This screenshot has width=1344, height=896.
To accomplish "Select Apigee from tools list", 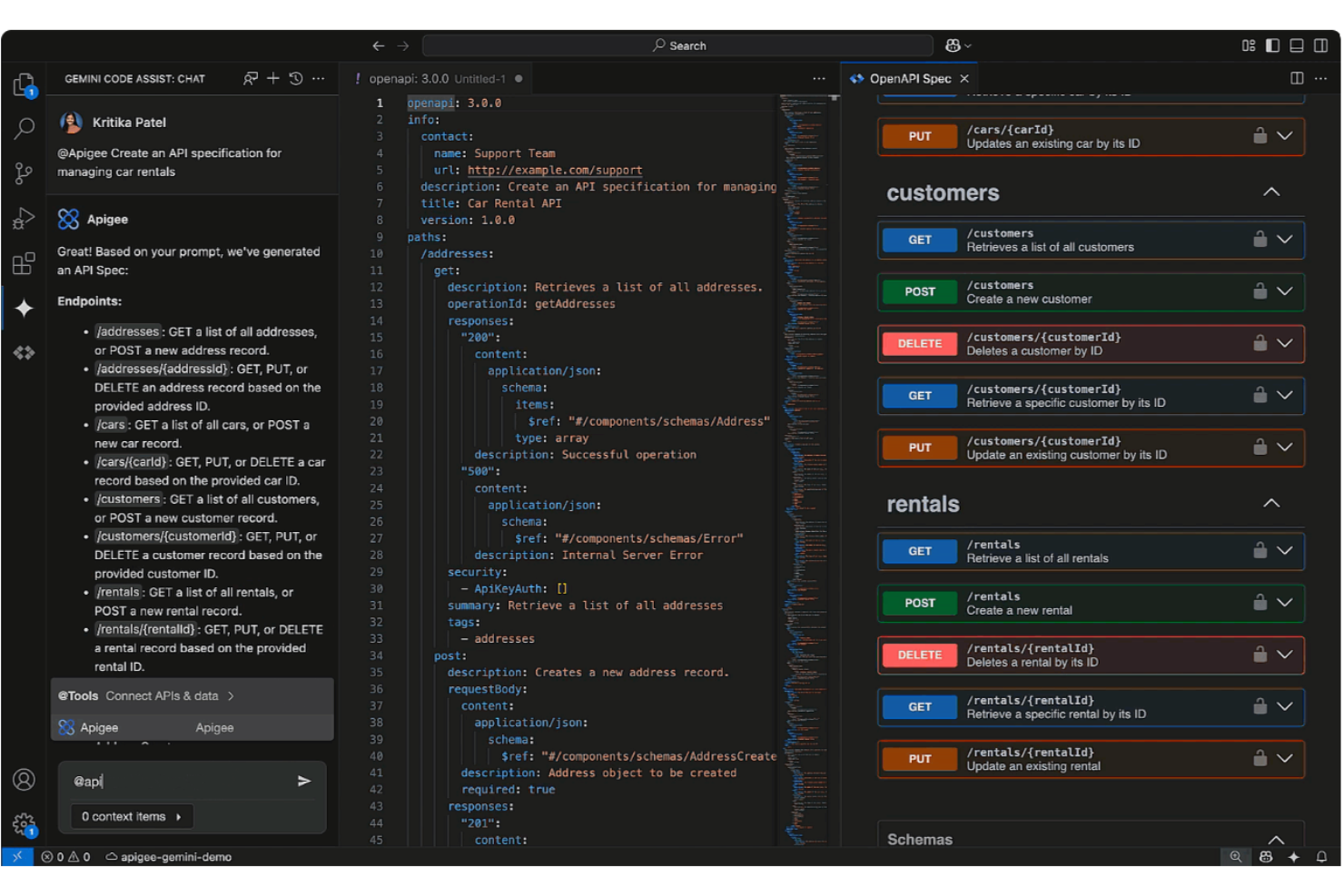I will (x=193, y=727).
